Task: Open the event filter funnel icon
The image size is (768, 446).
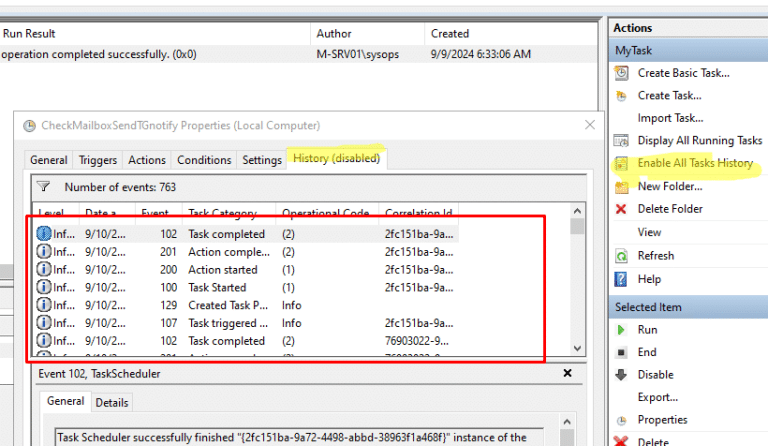Action: (x=43, y=187)
